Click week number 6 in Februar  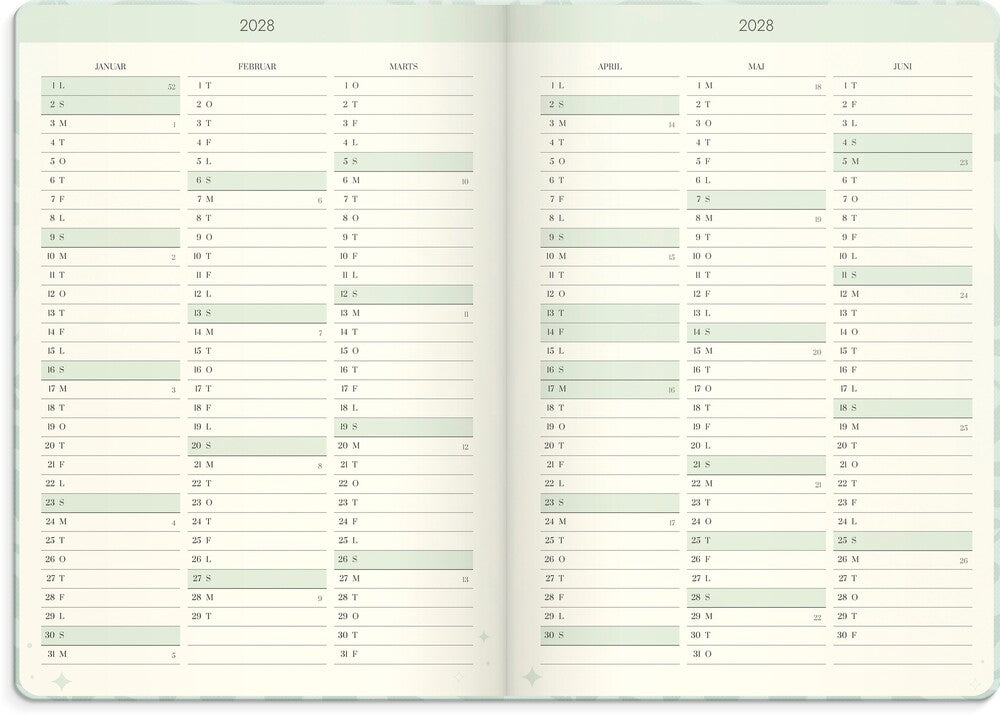[x=320, y=201]
